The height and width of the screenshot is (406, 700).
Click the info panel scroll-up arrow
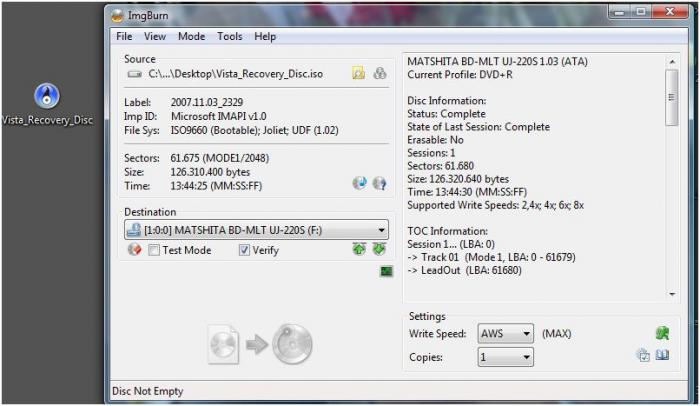point(672,62)
